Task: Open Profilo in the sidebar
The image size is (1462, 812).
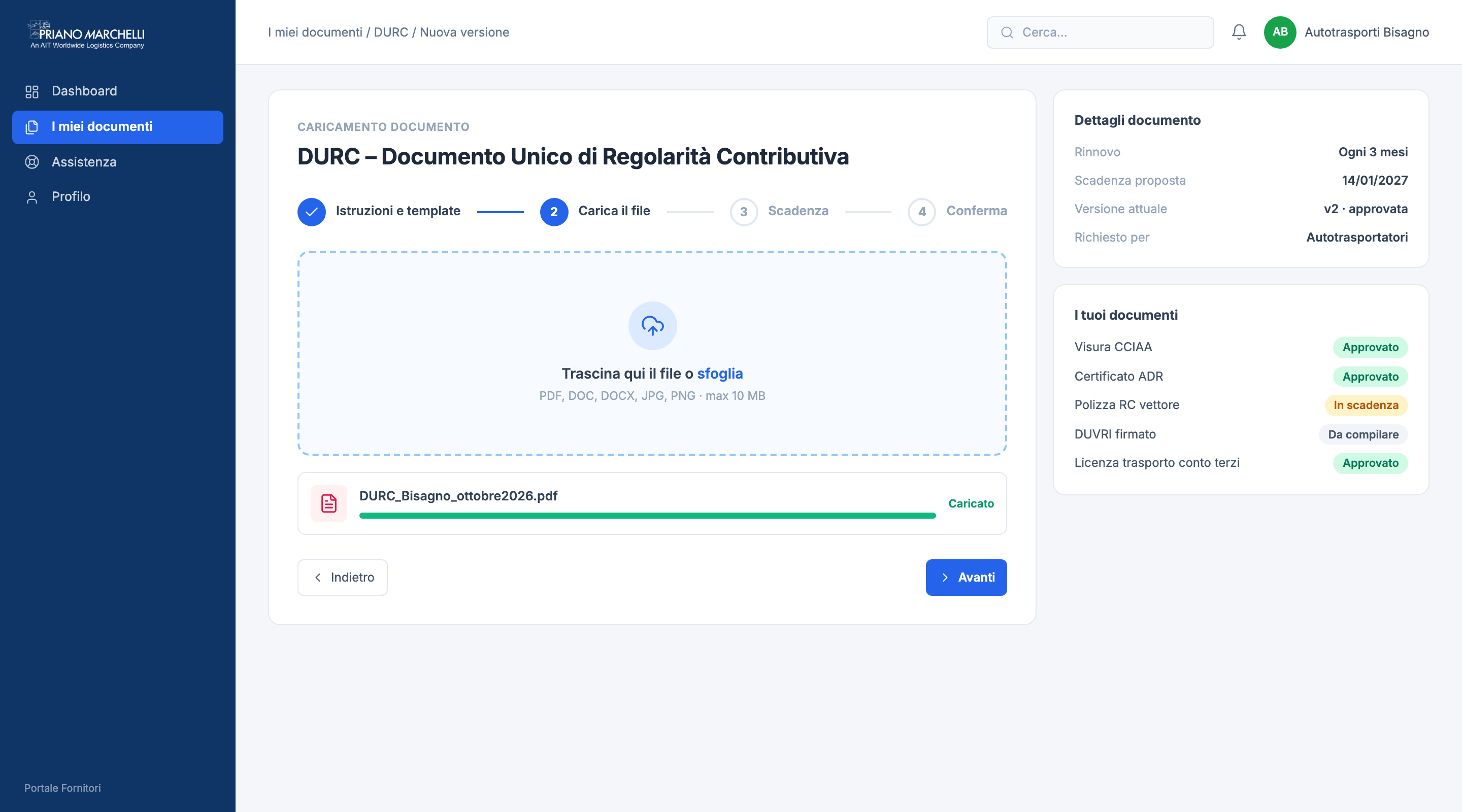Action: click(117, 197)
